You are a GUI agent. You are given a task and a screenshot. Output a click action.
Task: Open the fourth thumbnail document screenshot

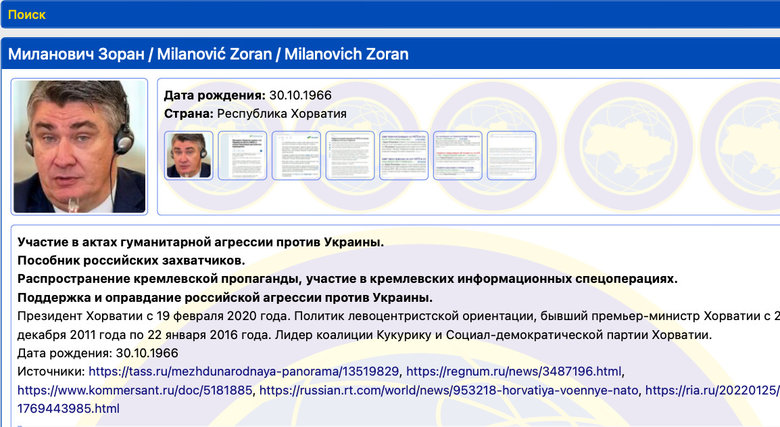pyautogui.click(x=350, y=155)
